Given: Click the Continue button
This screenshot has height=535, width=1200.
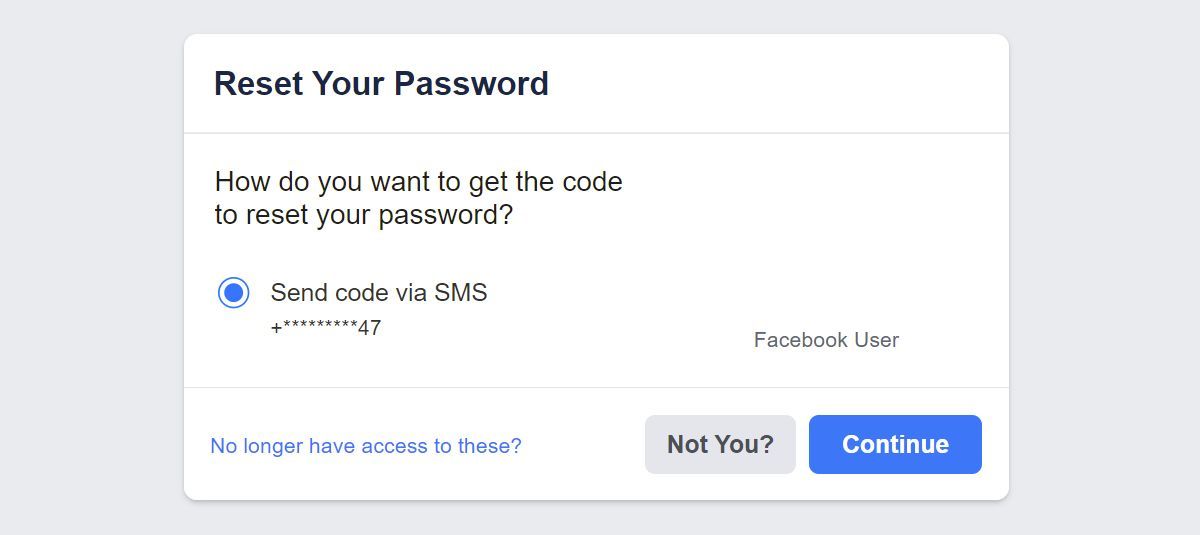Looking at the screenshot, I should coord(895,445).
